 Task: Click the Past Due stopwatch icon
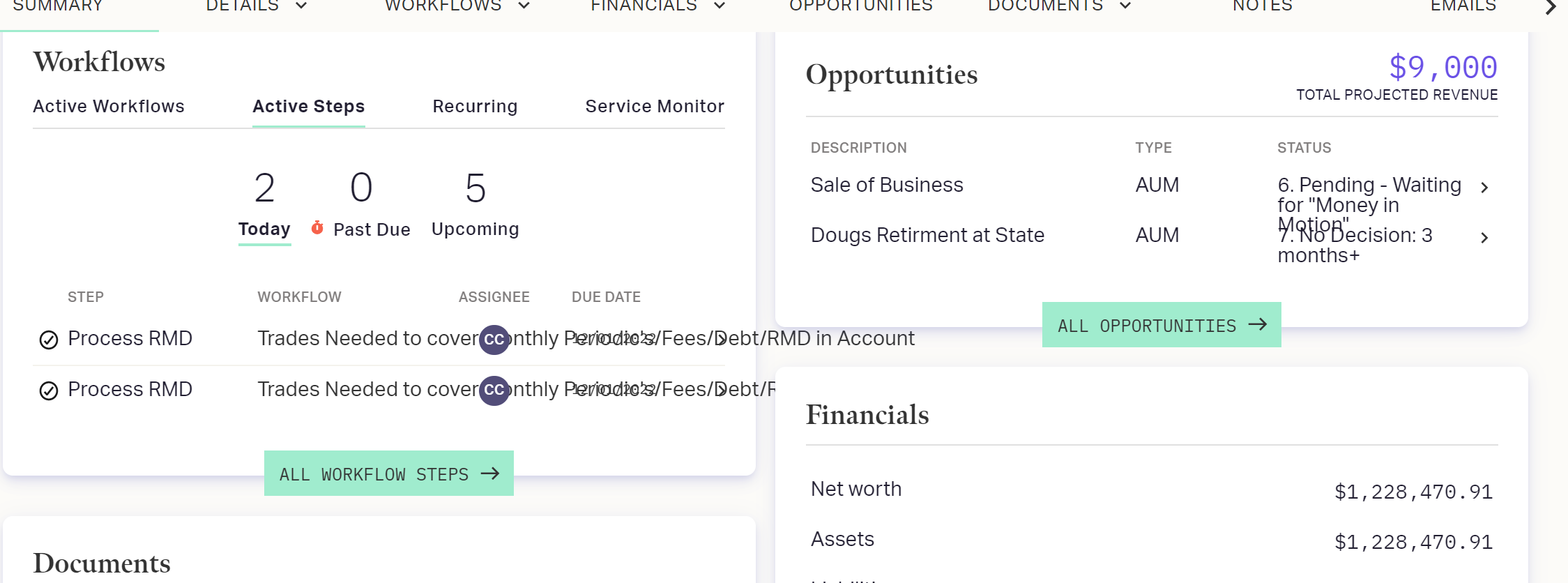[x=317, y=228]
